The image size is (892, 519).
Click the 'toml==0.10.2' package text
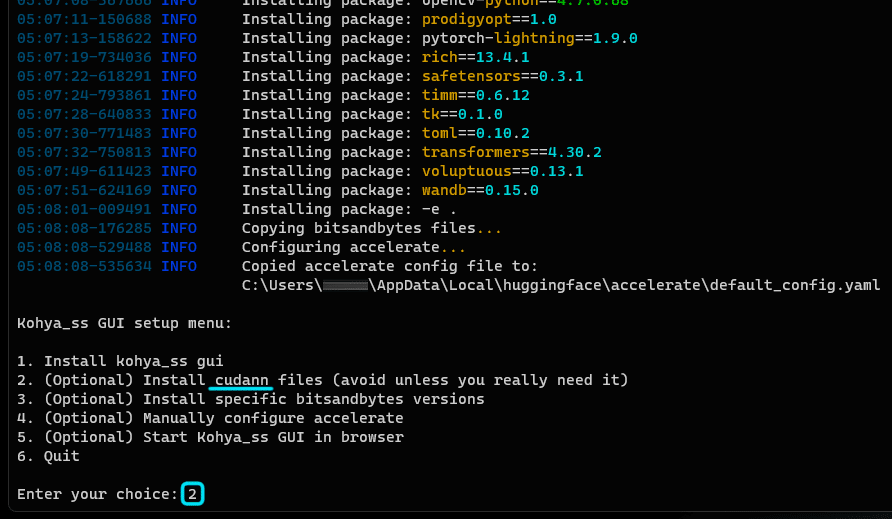point(476,133)
